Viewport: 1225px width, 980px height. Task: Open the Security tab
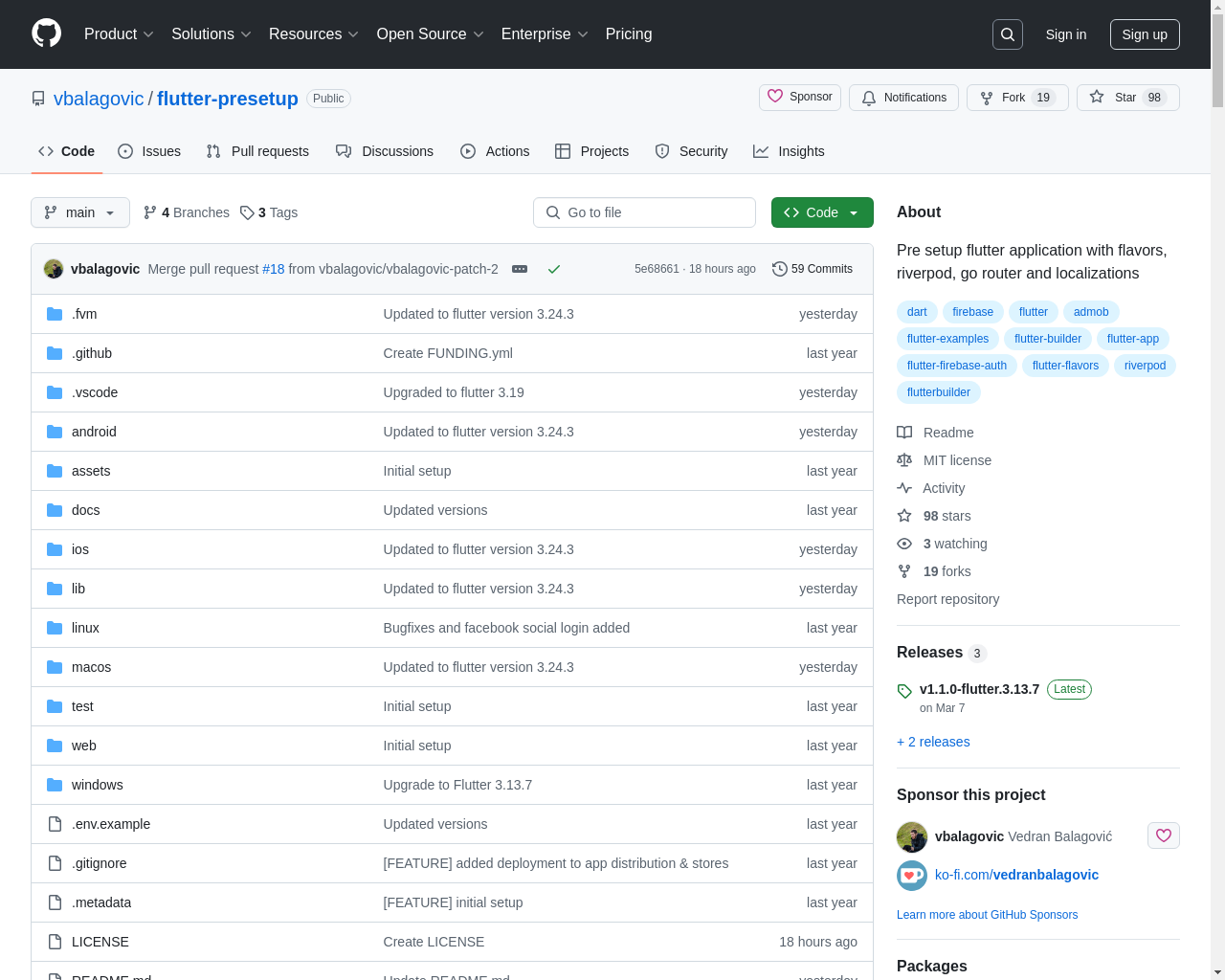[x=691, y=151]
